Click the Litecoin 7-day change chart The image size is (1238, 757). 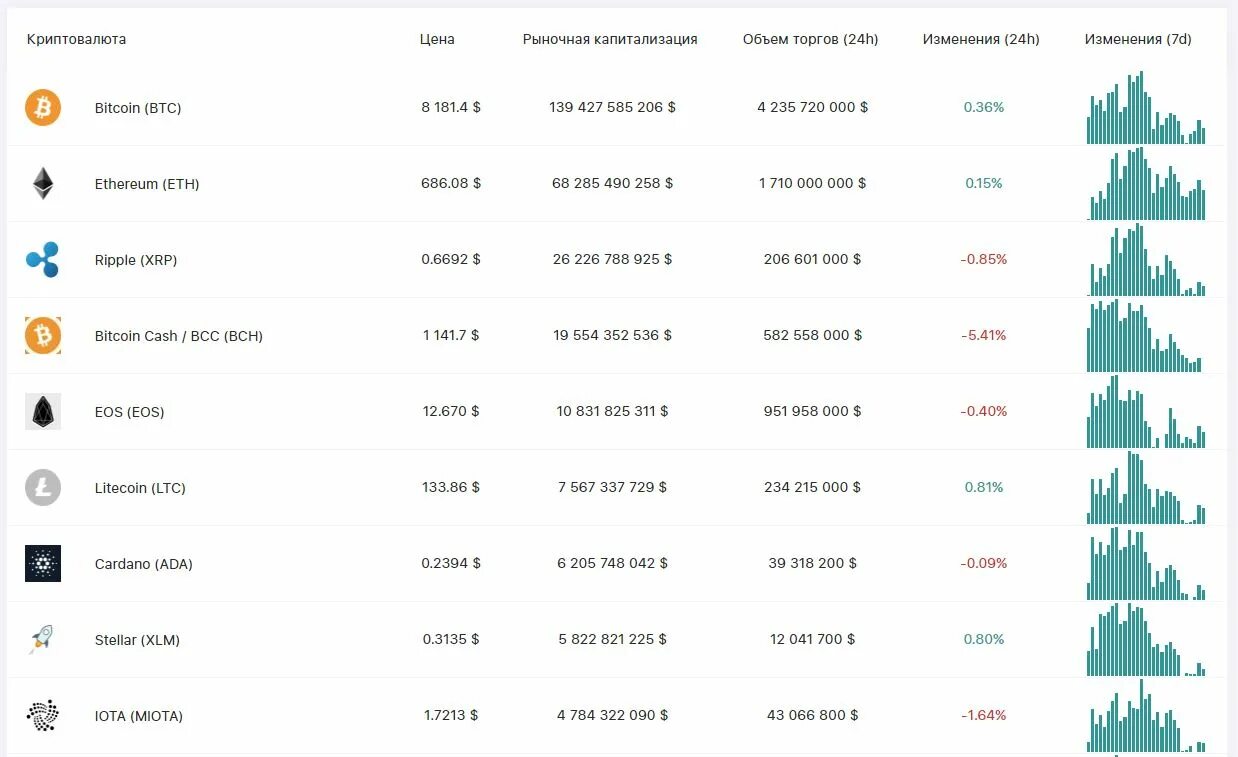click(1146, 489)
